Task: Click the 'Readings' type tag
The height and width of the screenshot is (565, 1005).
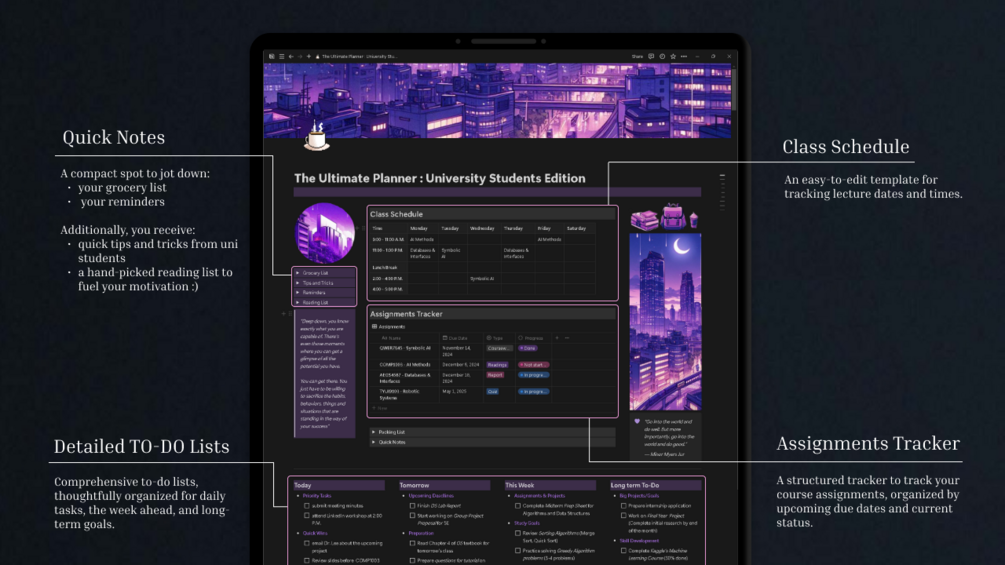Action: click(497, 364)
